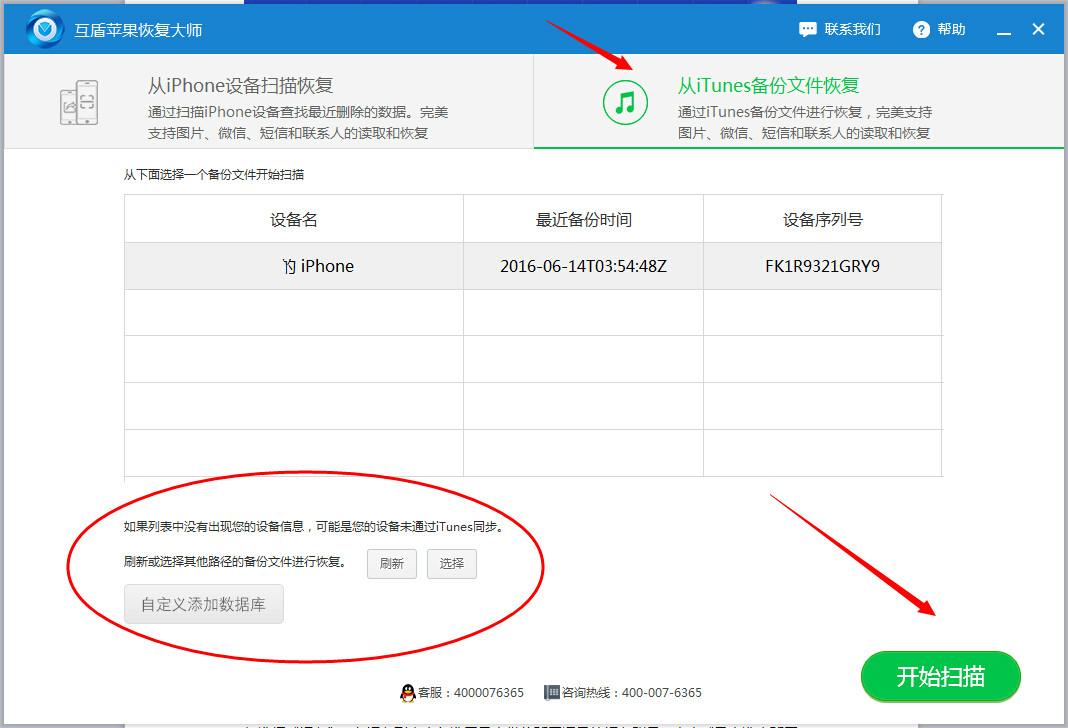Click the 设备名 column header
The image size is (1068, 728).
(293, 218)
